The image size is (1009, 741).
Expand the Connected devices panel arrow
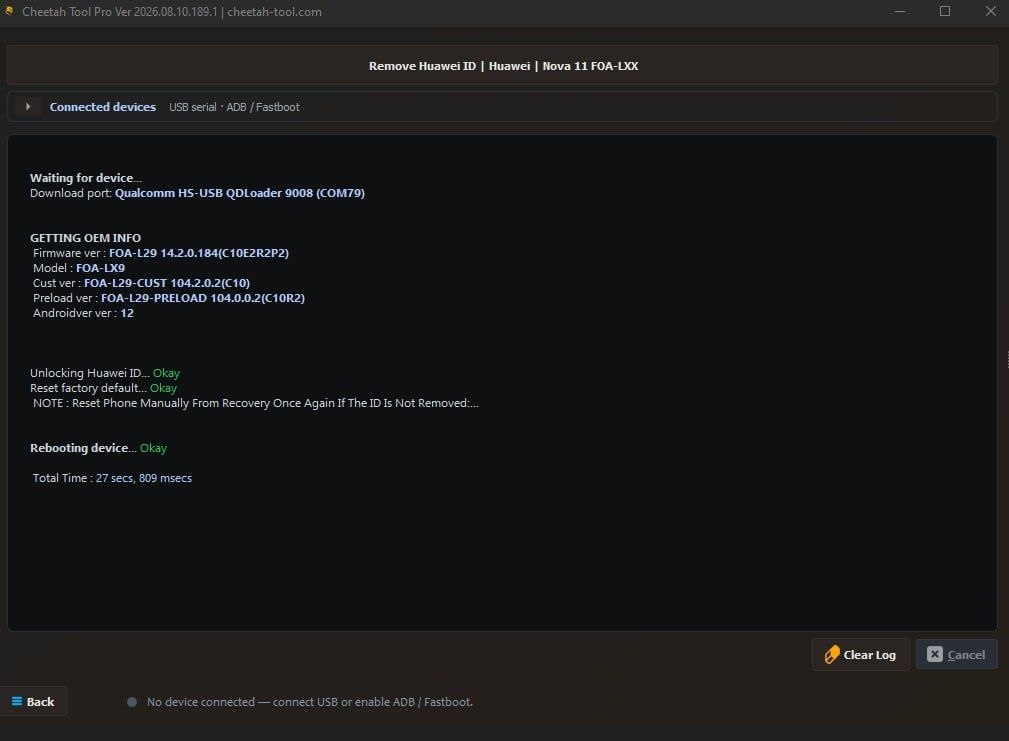click(x=28, y=107)
